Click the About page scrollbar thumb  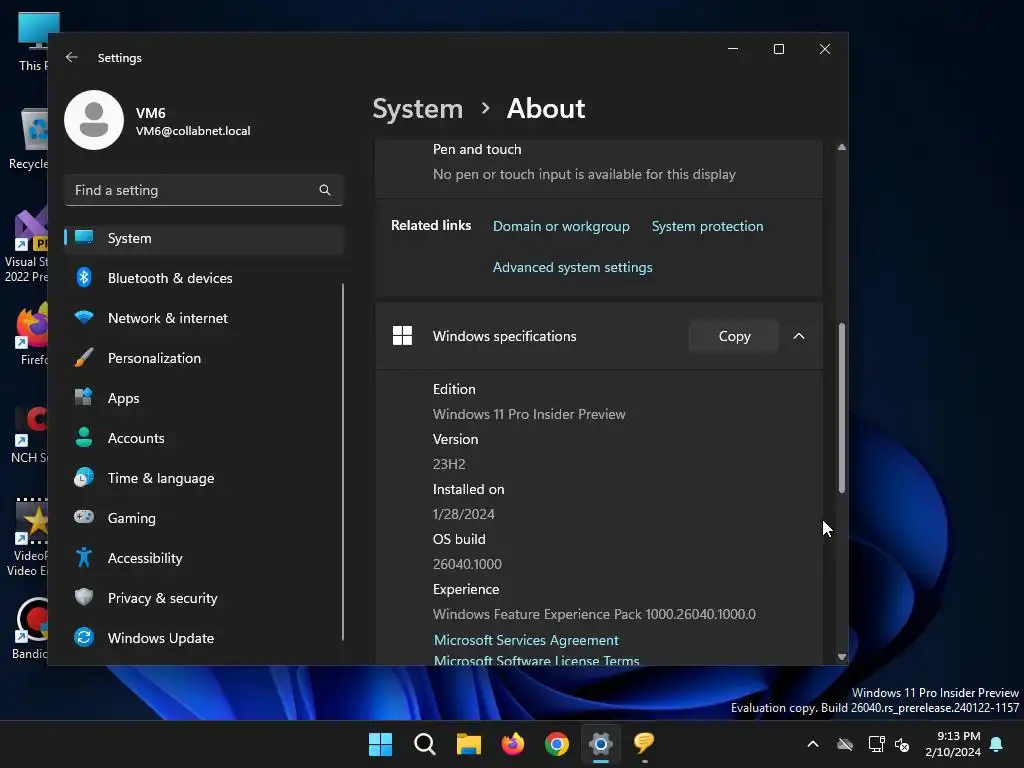842,408
